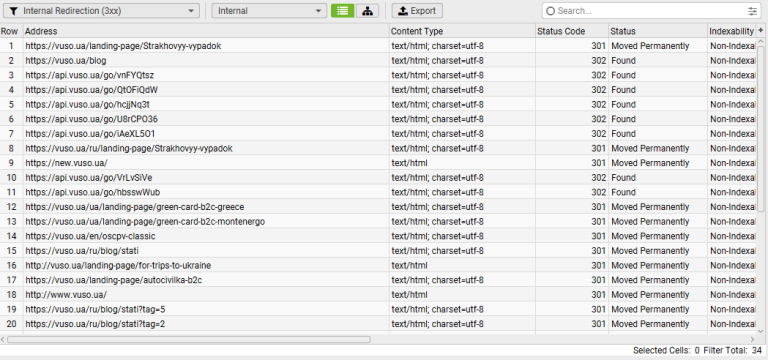Select ru/landing-page/Strakhovyy-vypadok address
The height and width of the screenshot is (360, 768).
tap(206, 148)
